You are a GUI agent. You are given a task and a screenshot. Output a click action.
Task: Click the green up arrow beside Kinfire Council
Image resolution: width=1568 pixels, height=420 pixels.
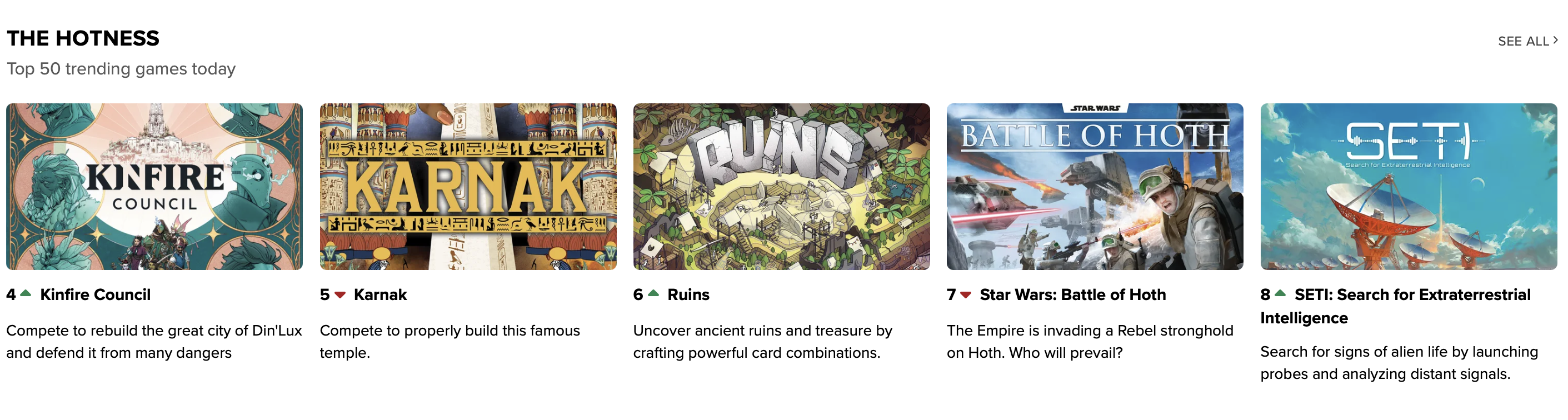[26, 293]
